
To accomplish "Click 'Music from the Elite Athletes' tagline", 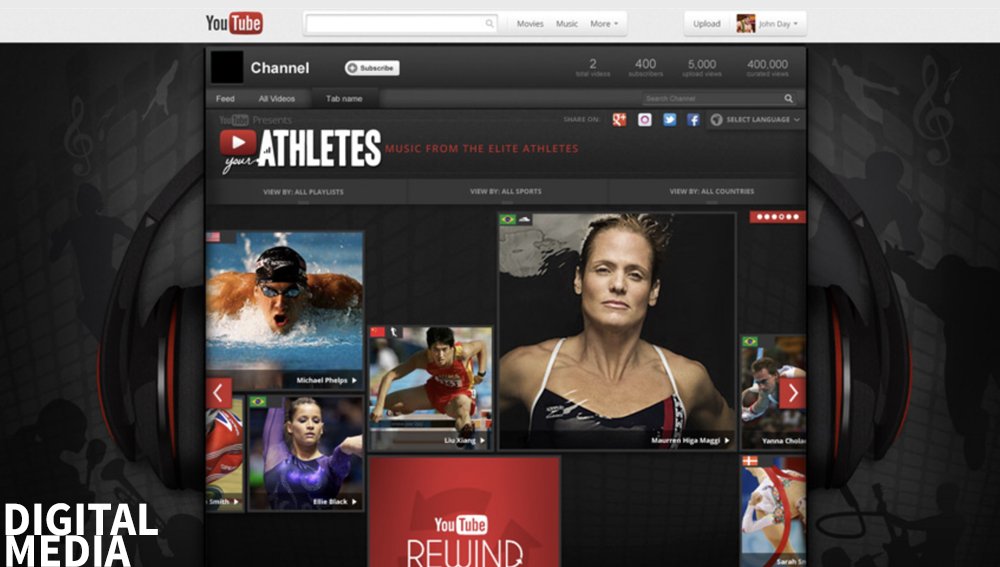I will click(482, 149).
